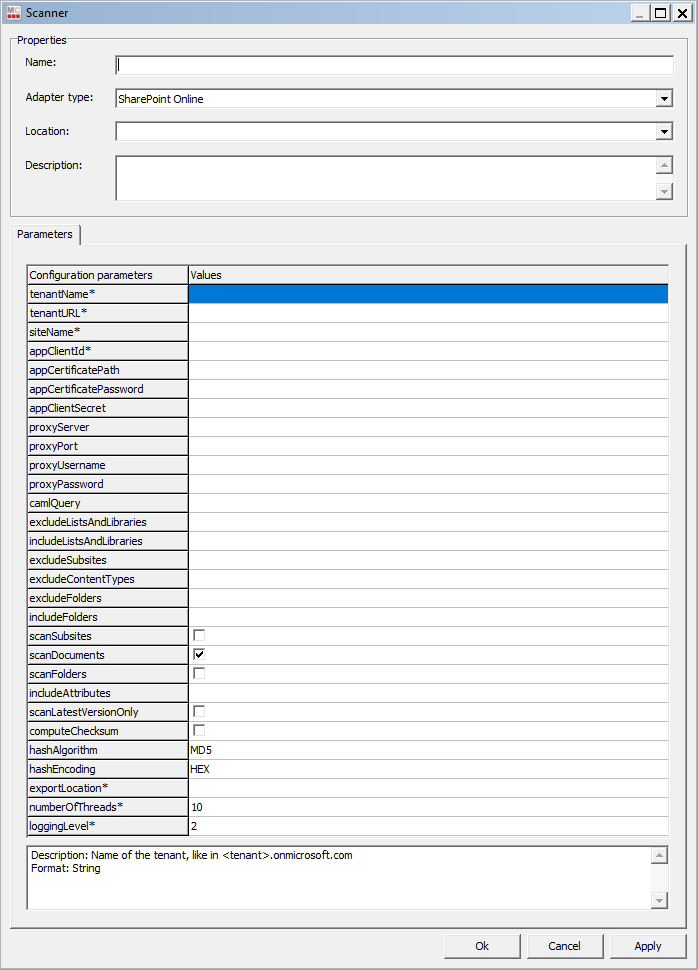
Task: Open the Adapter type dropdown
Action: tap(664, 98)
